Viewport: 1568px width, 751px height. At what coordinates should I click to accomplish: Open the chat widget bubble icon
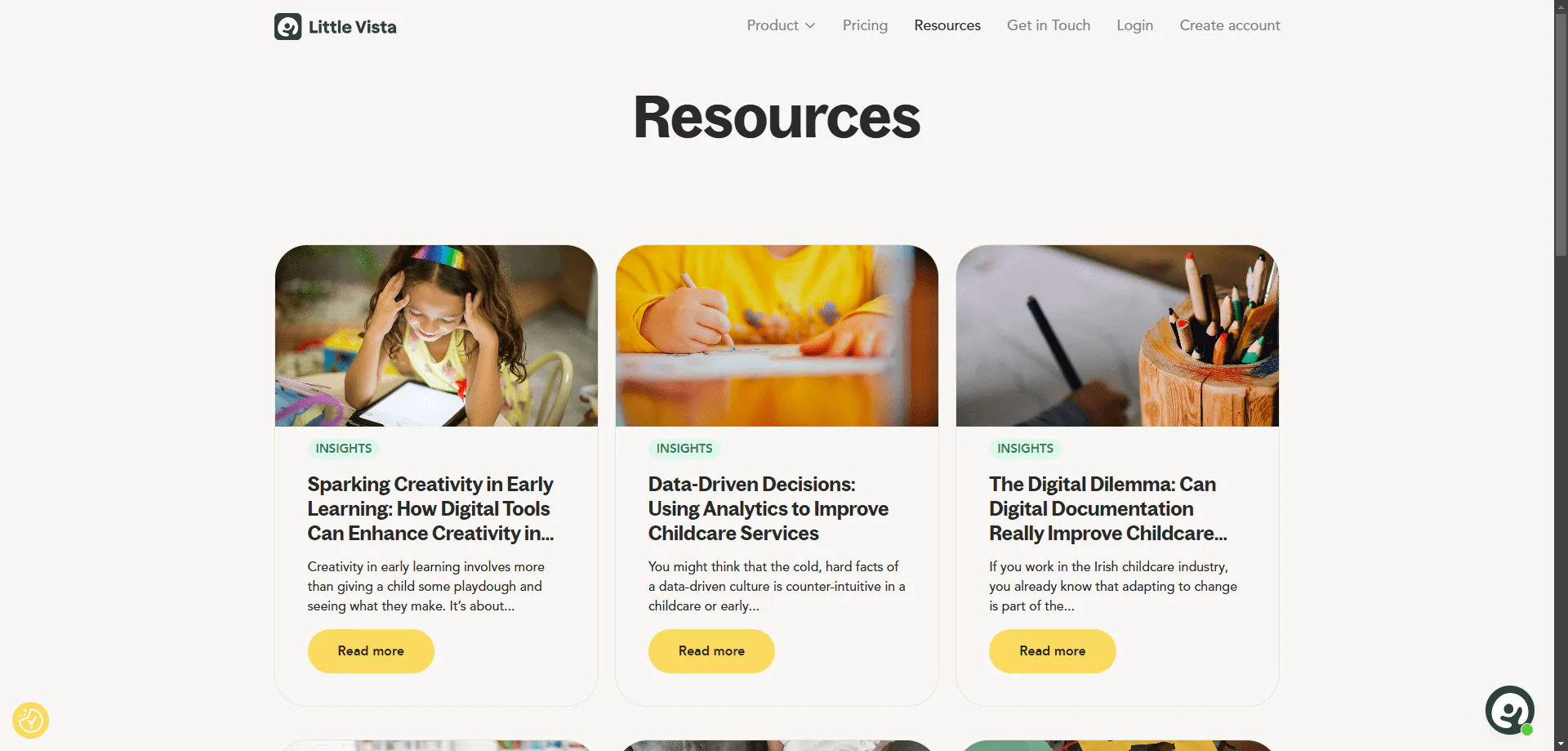[1509, 710]
